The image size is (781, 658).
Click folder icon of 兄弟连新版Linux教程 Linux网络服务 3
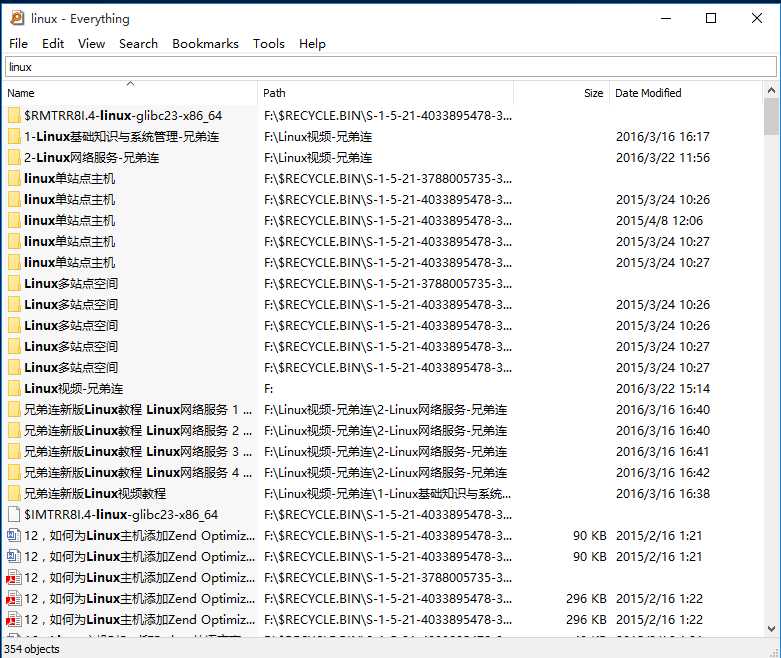14,451
